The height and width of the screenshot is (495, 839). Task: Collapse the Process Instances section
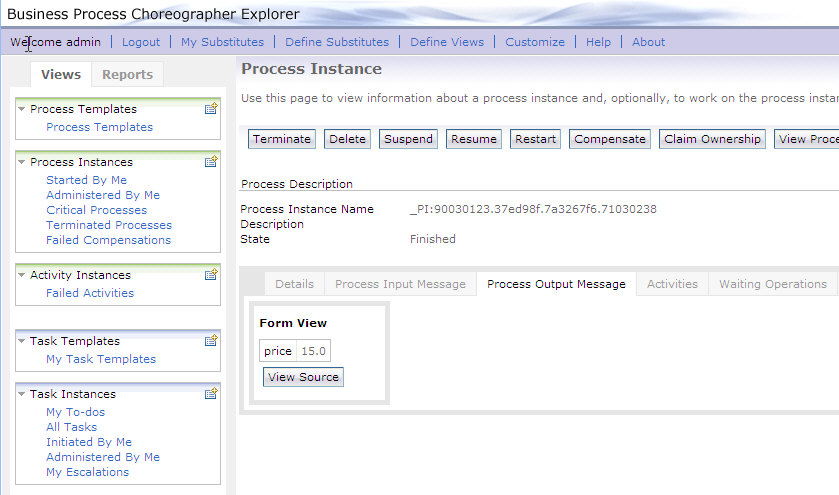coord(21,162)
